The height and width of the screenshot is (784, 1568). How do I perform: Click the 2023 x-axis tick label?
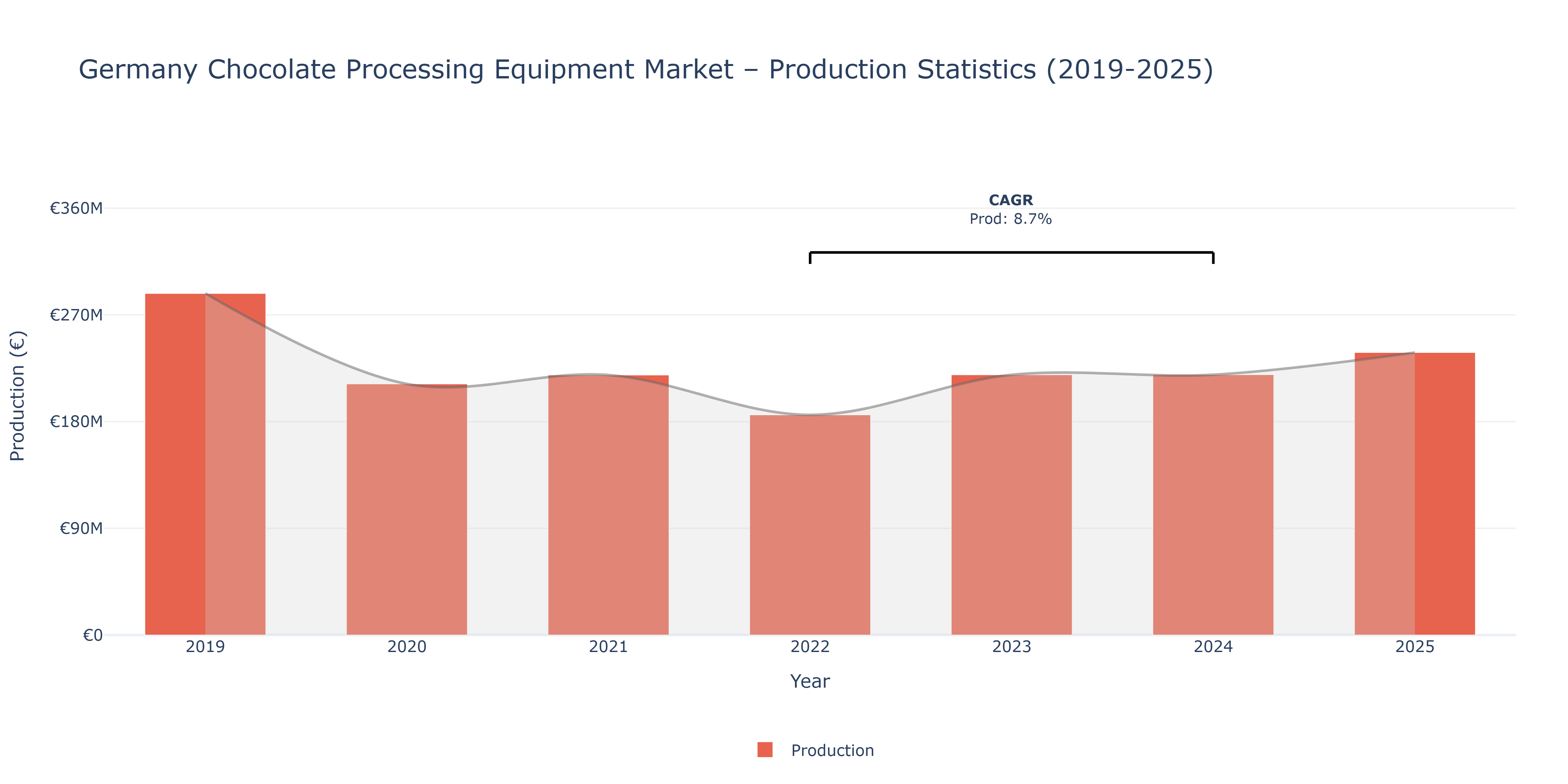(x=1011, y=646)
